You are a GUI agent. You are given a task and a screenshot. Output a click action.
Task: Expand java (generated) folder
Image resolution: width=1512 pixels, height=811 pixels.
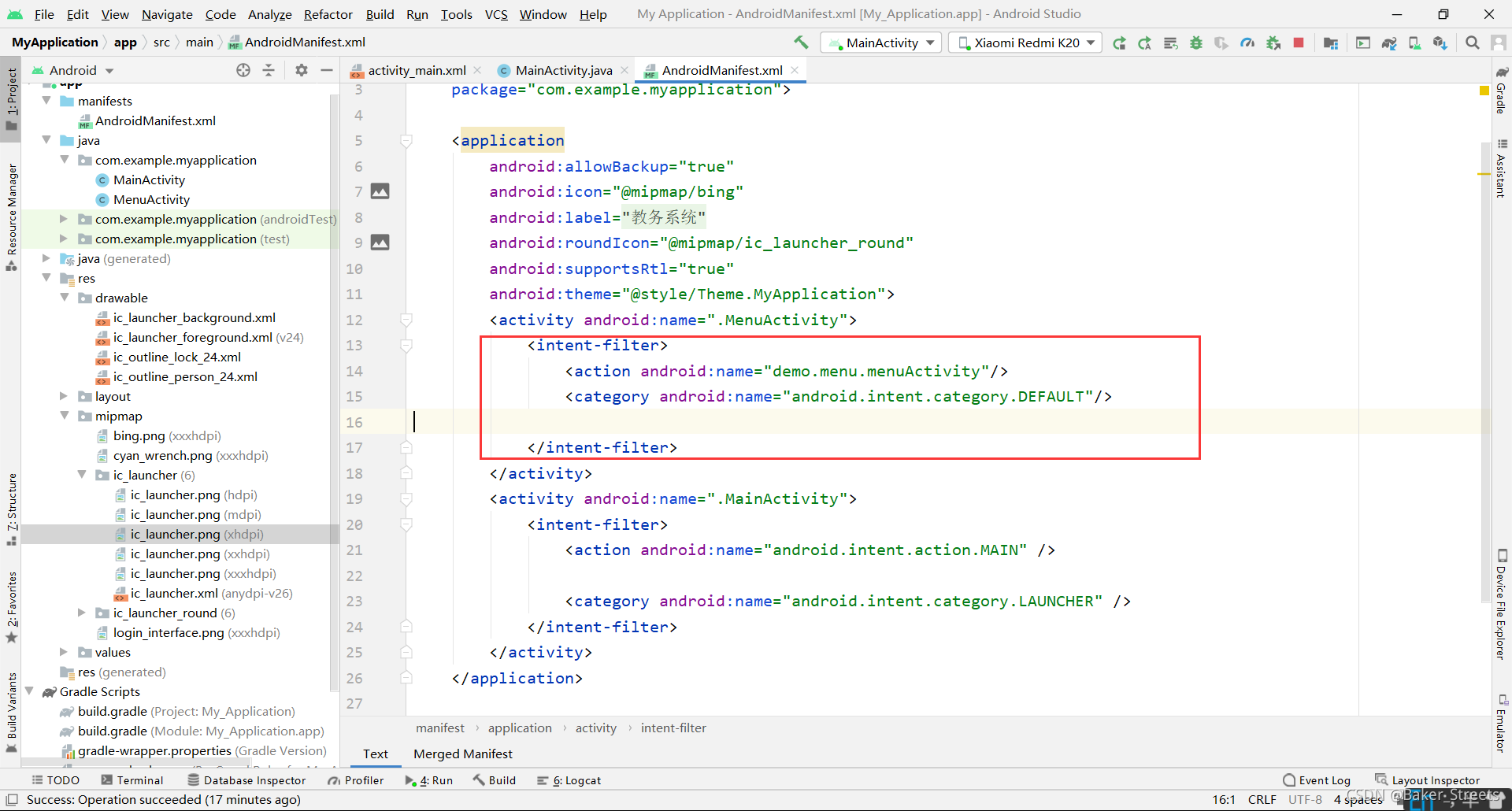tap(46, 258)
